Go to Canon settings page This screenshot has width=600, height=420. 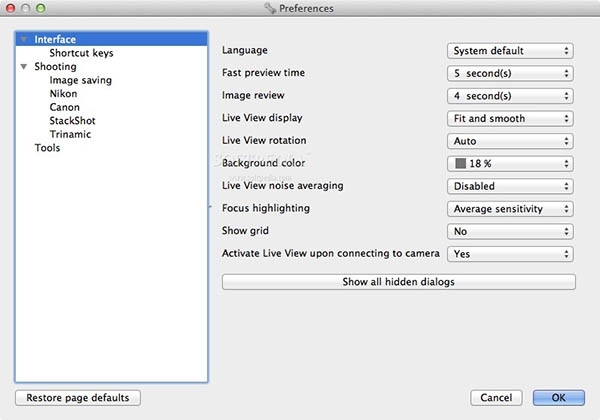tap(64, 108)
